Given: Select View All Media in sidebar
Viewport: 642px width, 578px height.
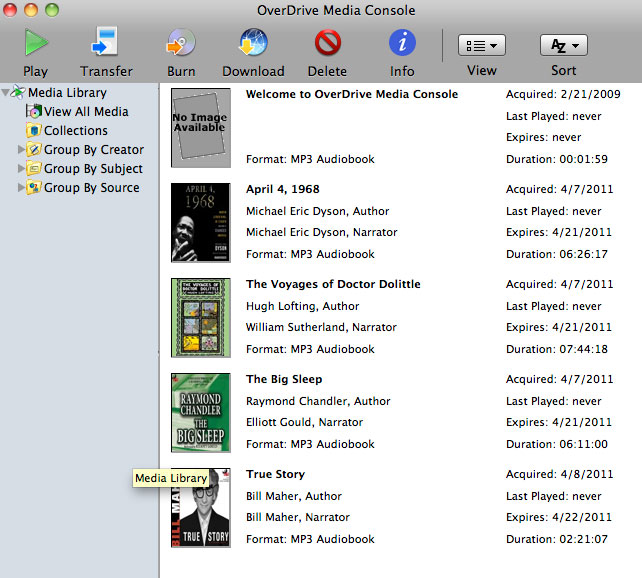Looking at the screenshot, I should click(86, 111).
